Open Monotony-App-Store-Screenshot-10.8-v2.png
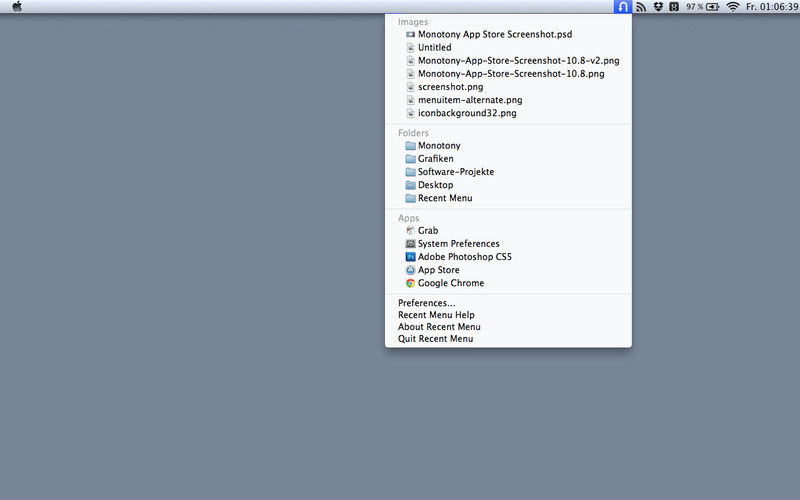 pos(508,61)
